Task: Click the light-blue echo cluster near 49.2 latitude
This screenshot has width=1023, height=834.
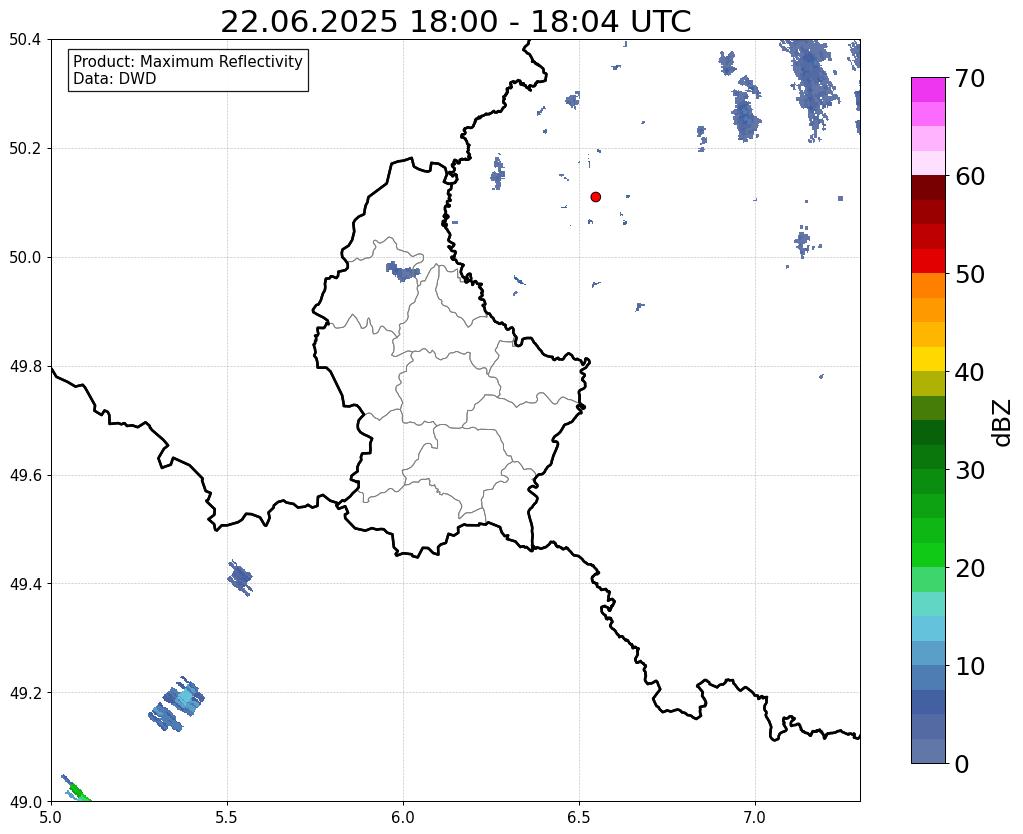Action: (x=177, y=704)
